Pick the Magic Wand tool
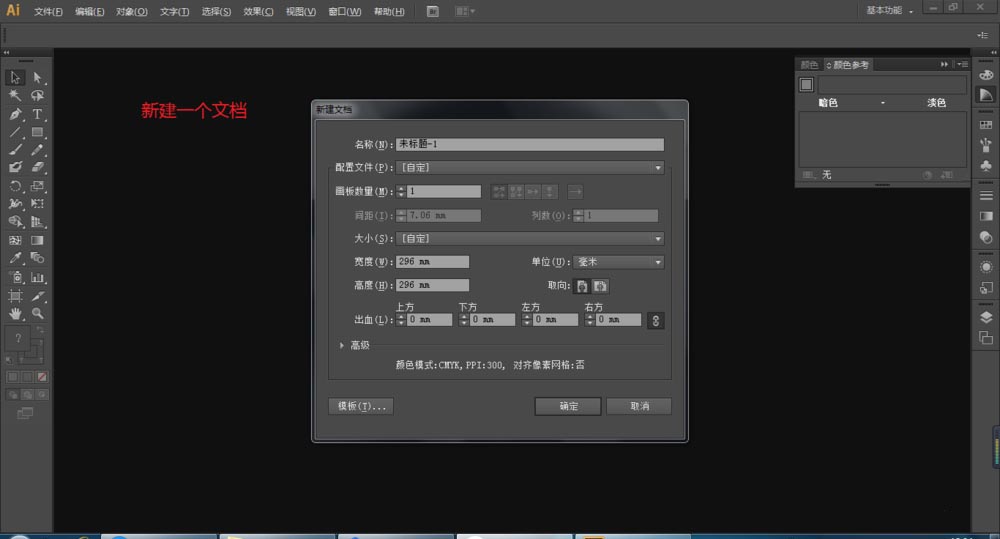 [x=15, y=96]
